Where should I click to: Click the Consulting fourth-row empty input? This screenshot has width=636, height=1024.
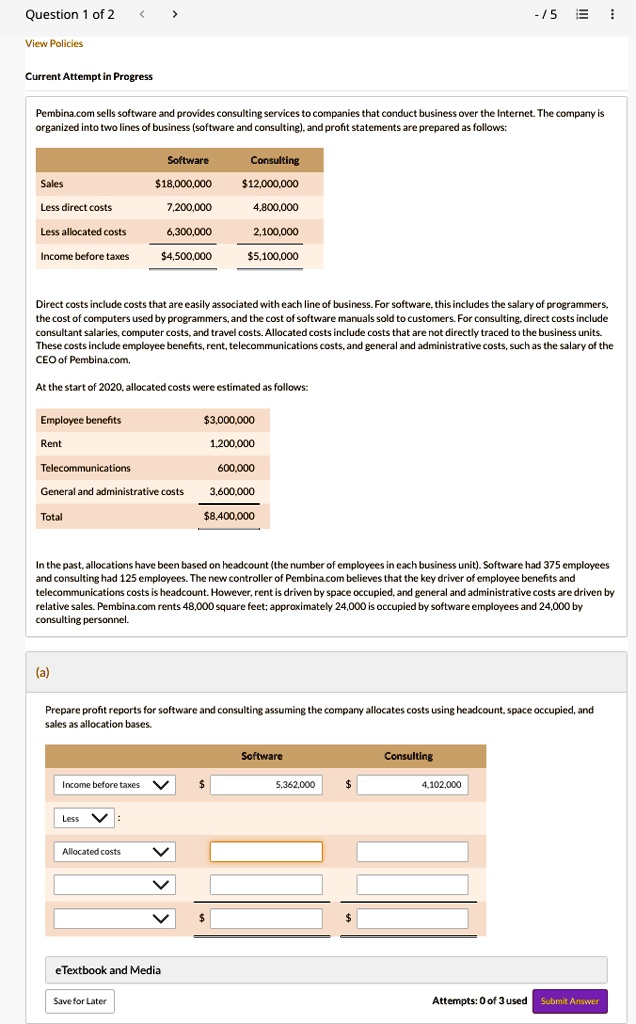413,885
